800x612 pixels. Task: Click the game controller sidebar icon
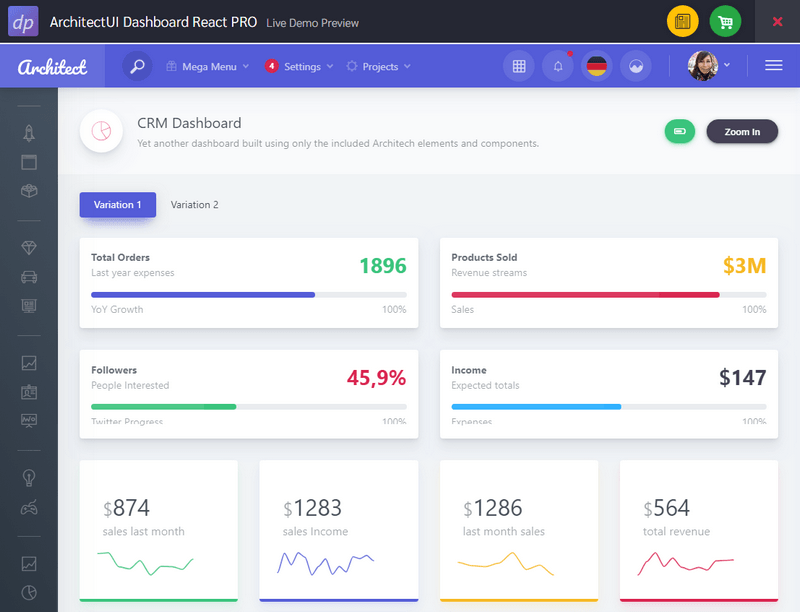point(29,508)
